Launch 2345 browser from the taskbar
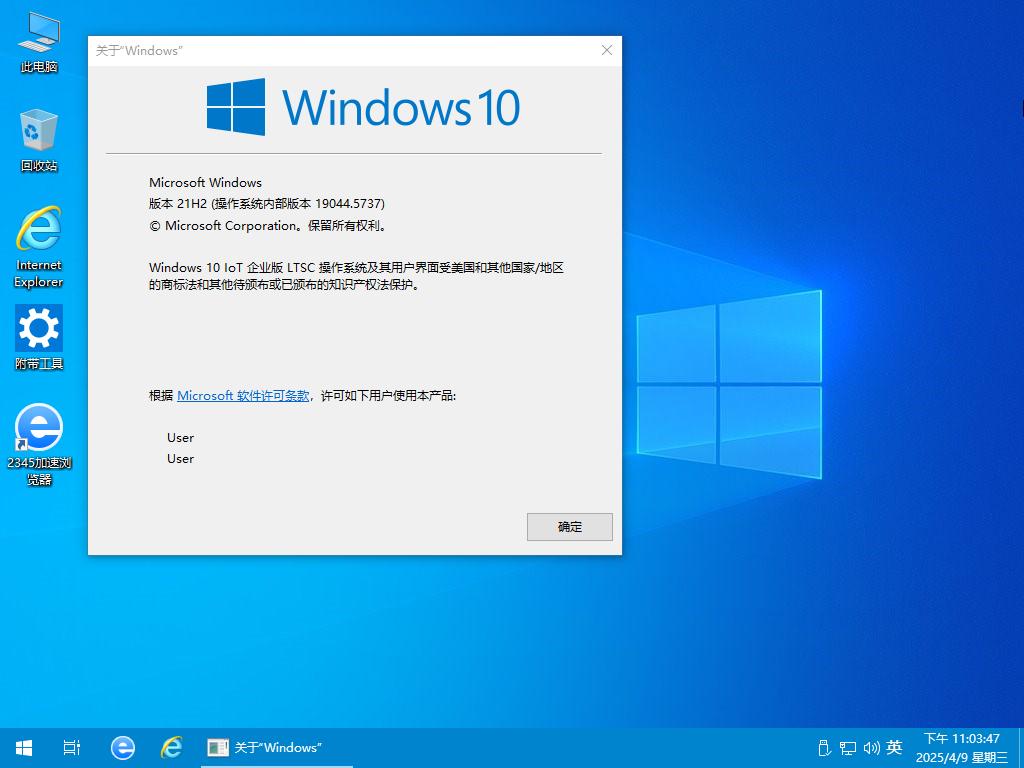Viewport: 1024px width, 768px height. (123, 747)
